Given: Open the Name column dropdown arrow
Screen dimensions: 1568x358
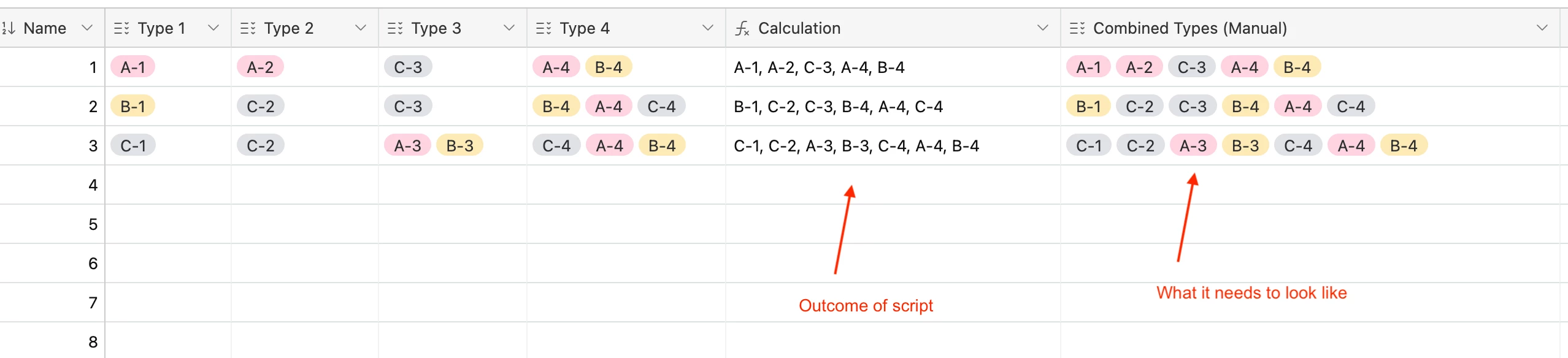Looking at the screenshot, I should pyautogui.click(x=87, y=28).
